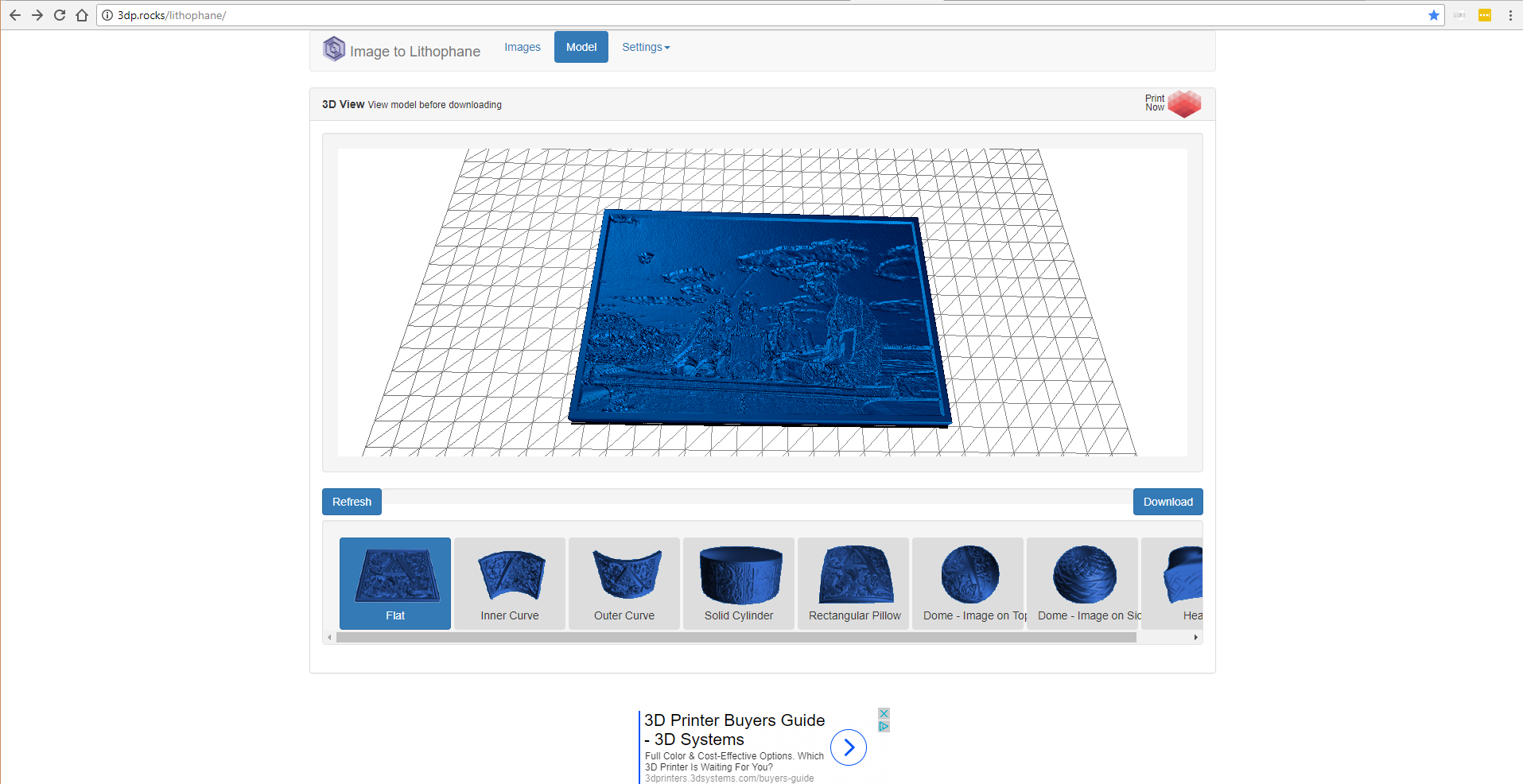
Task: Click the Image to Lithophane title text
Action: click(x=415, y=52)
